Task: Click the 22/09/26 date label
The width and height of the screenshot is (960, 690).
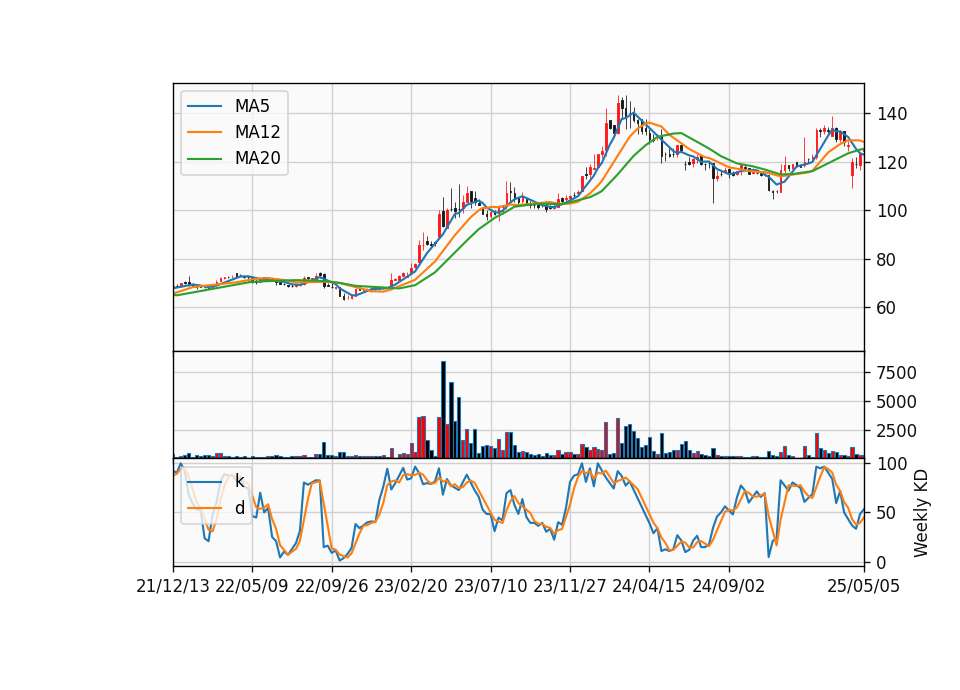Action: tap(332, 587)
